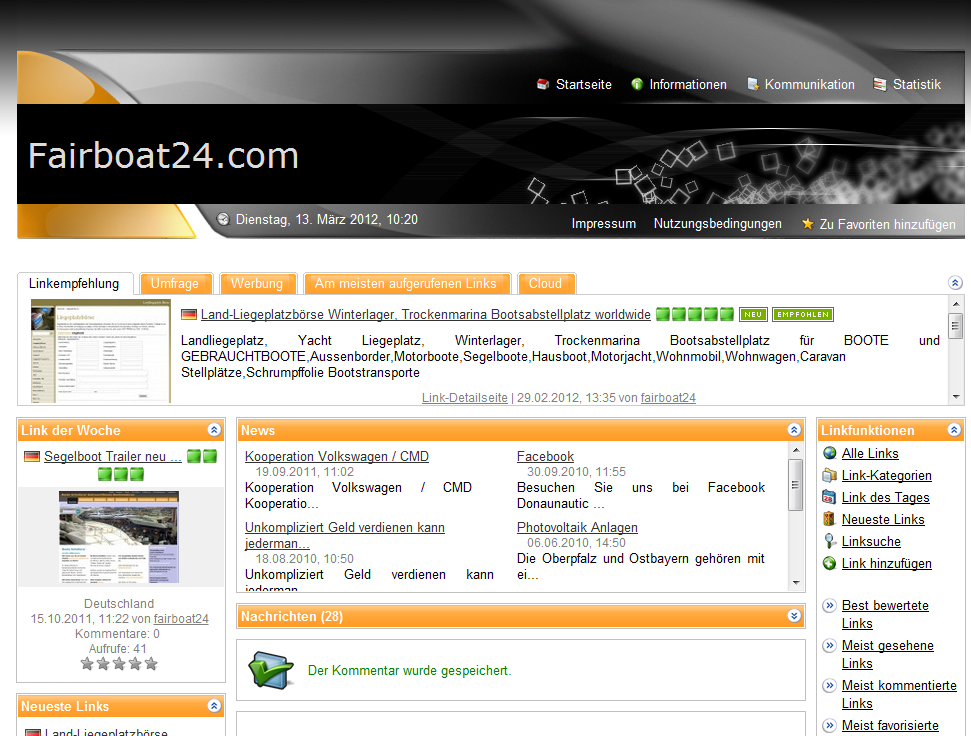This screenshot has width=971, height=736.
Task: Click the green NEU badge
Action: (753, 314)
